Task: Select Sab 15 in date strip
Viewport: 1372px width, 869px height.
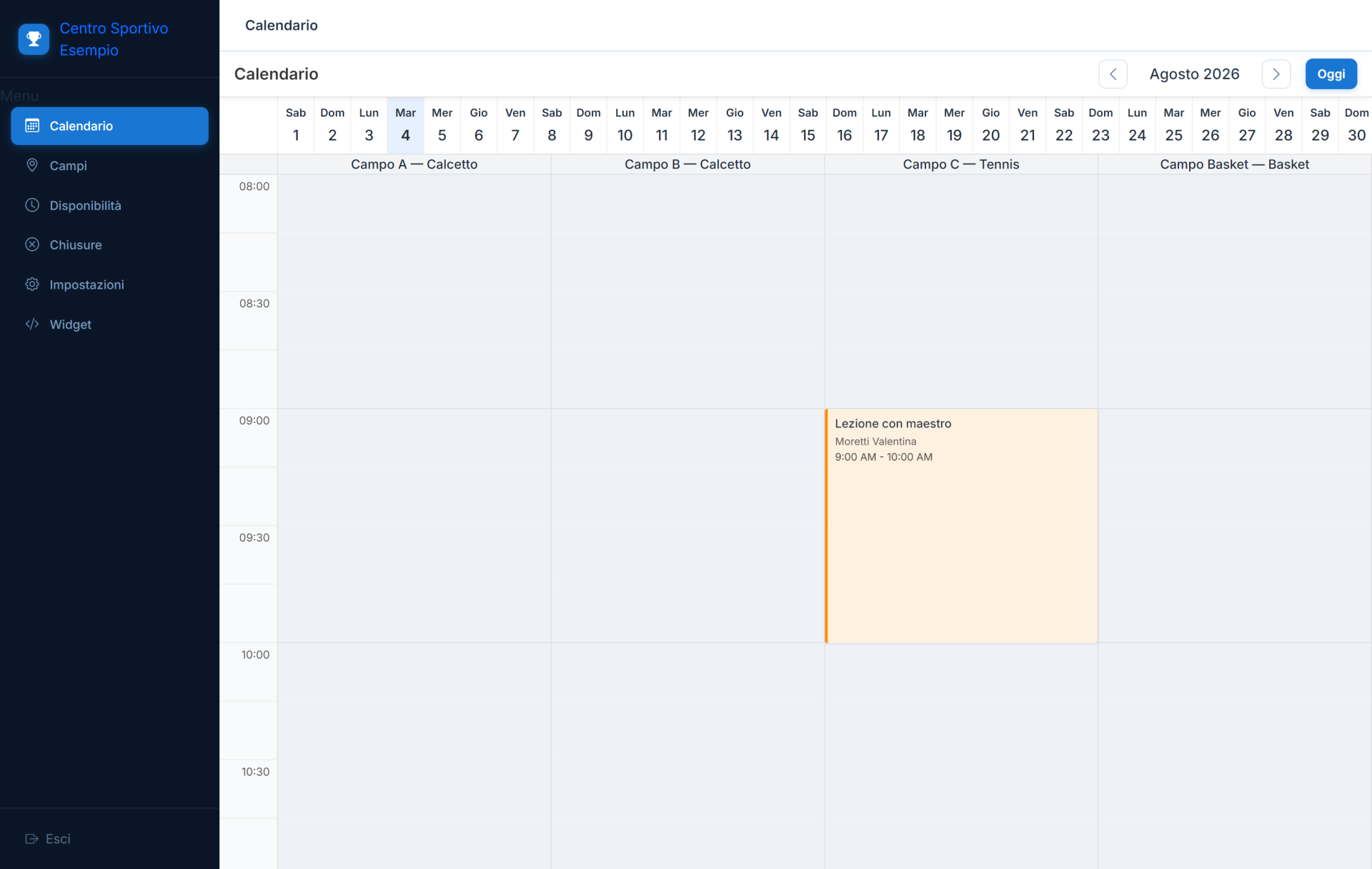Action: point(808,125)
